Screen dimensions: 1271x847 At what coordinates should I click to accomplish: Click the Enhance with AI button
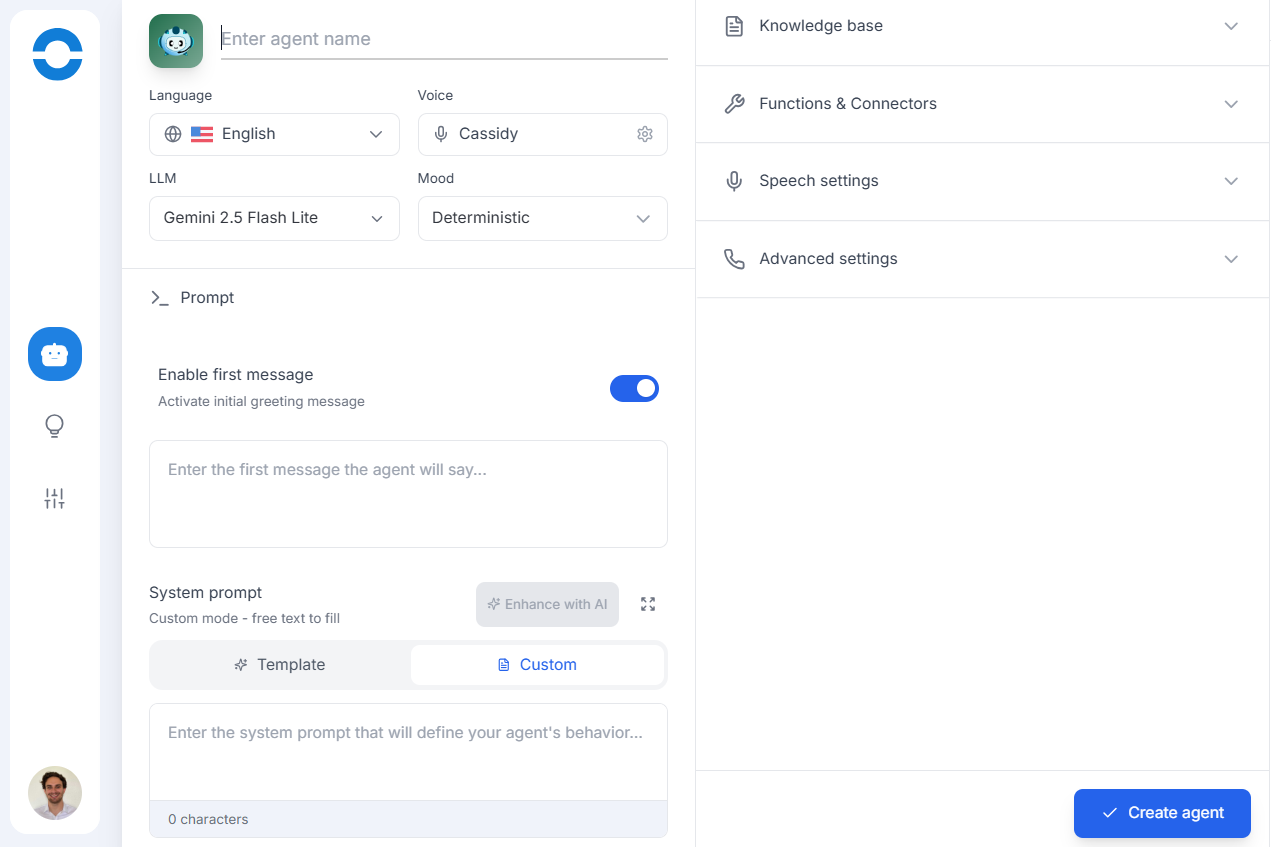(547, 604)
